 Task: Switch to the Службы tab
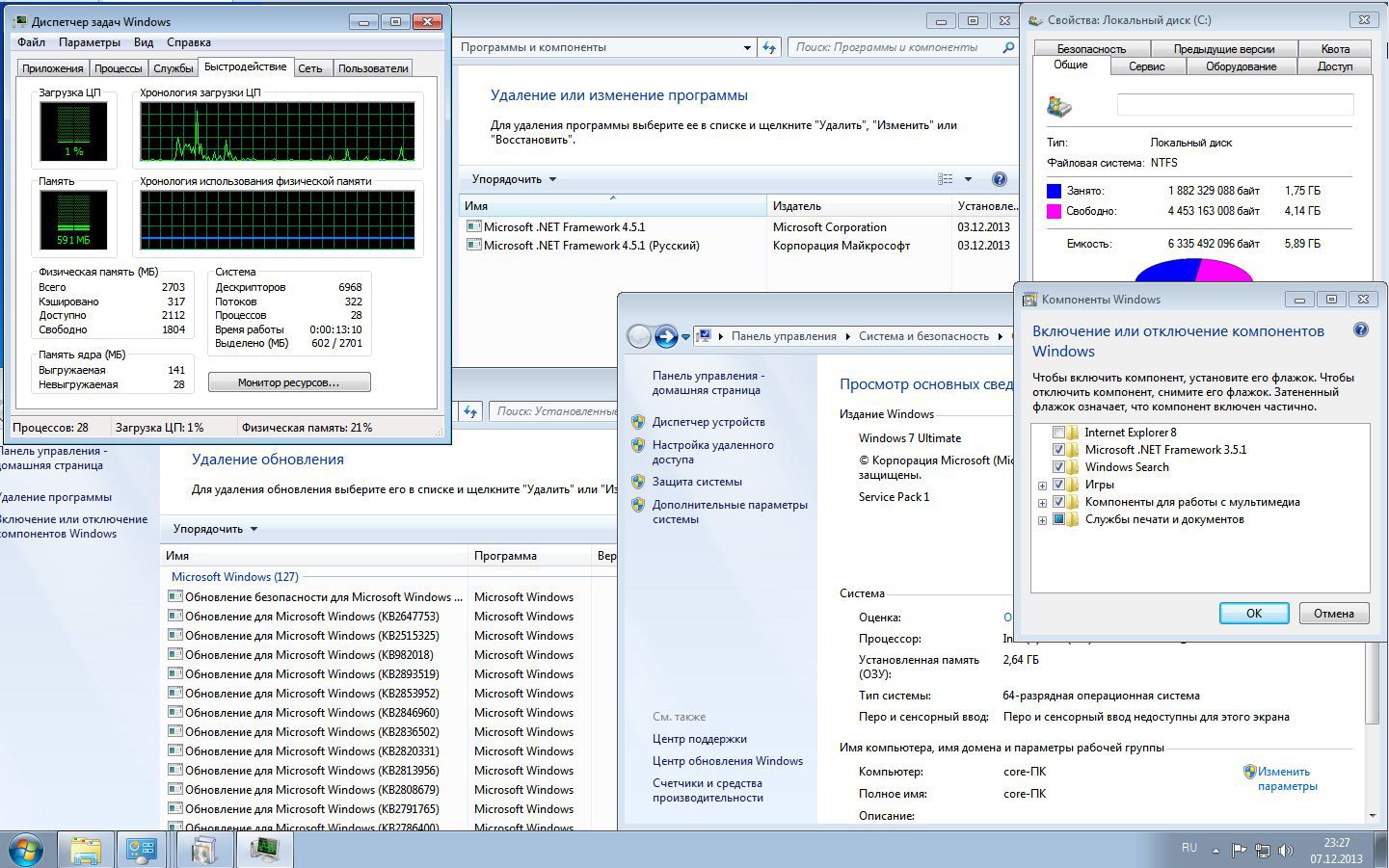point(174,68)
